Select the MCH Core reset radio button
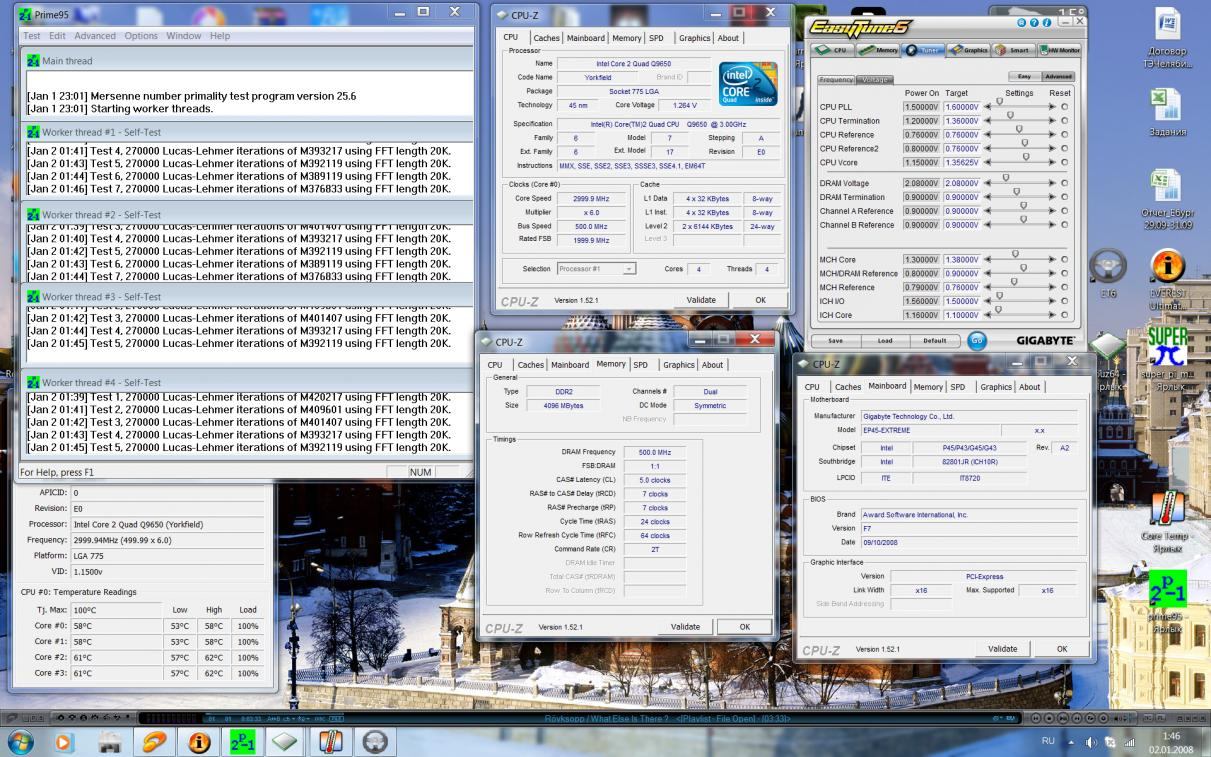 click(x=1064, y=259)
